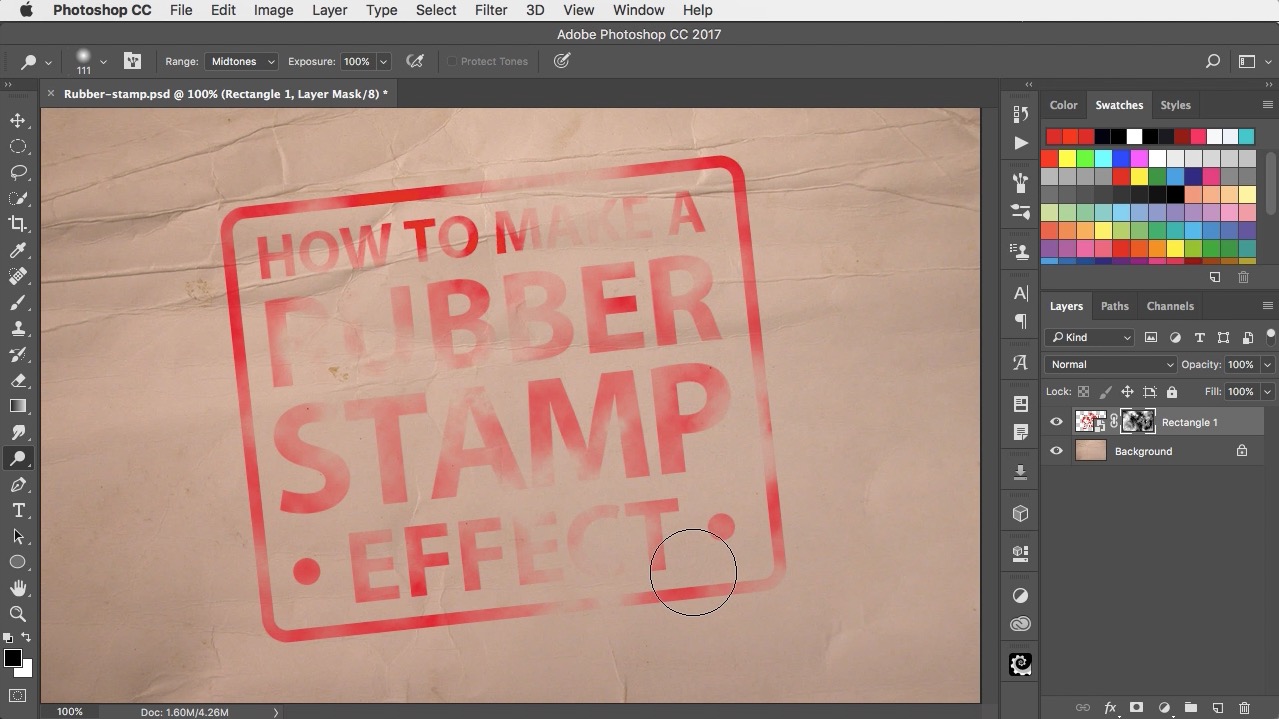Enable the Protect Tones option
Viewport: 1279px width, 719px height.
(453, 61)
